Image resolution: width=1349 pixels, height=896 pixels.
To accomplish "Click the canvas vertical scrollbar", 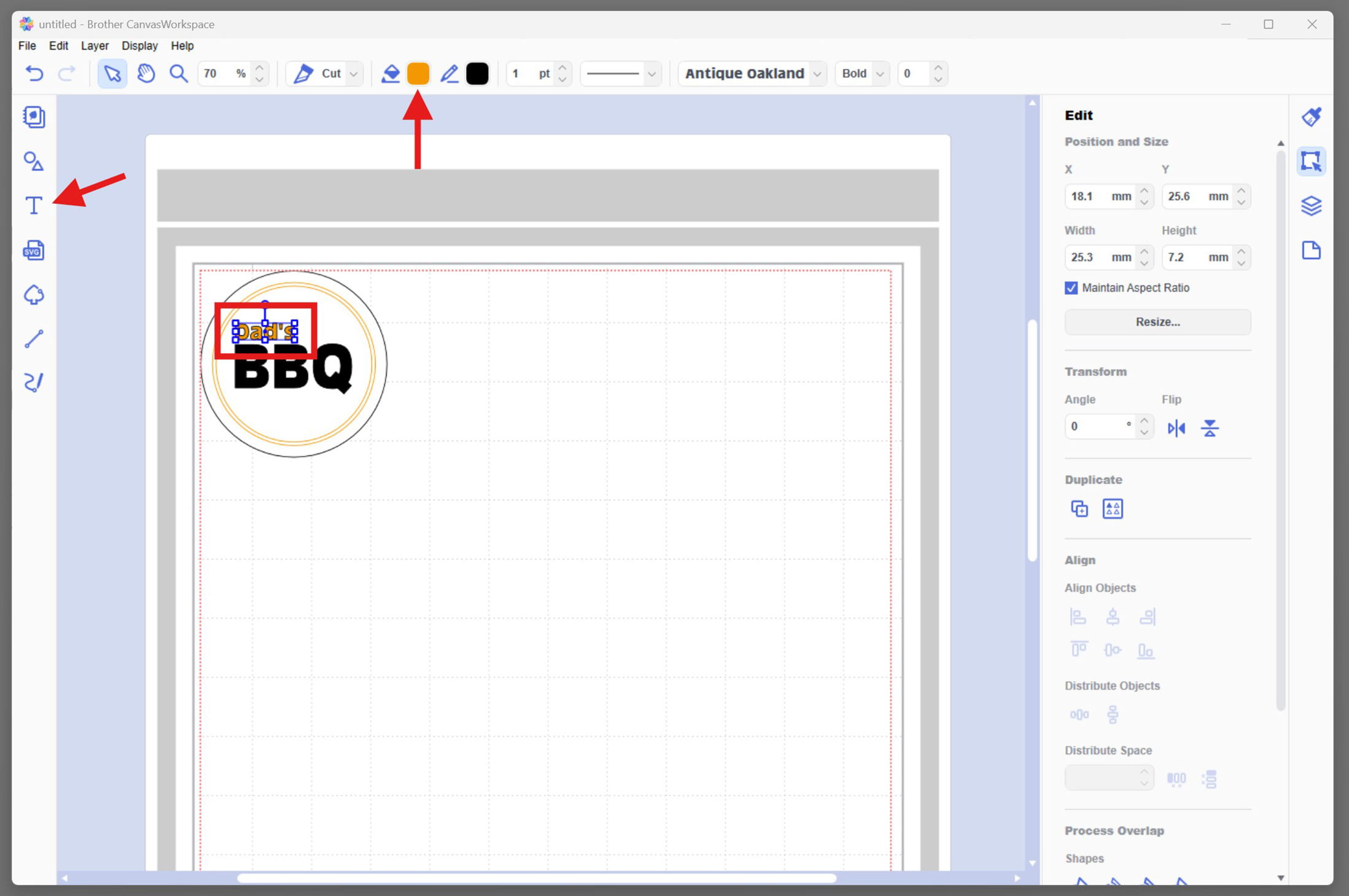I will (x=1032, y=440).
